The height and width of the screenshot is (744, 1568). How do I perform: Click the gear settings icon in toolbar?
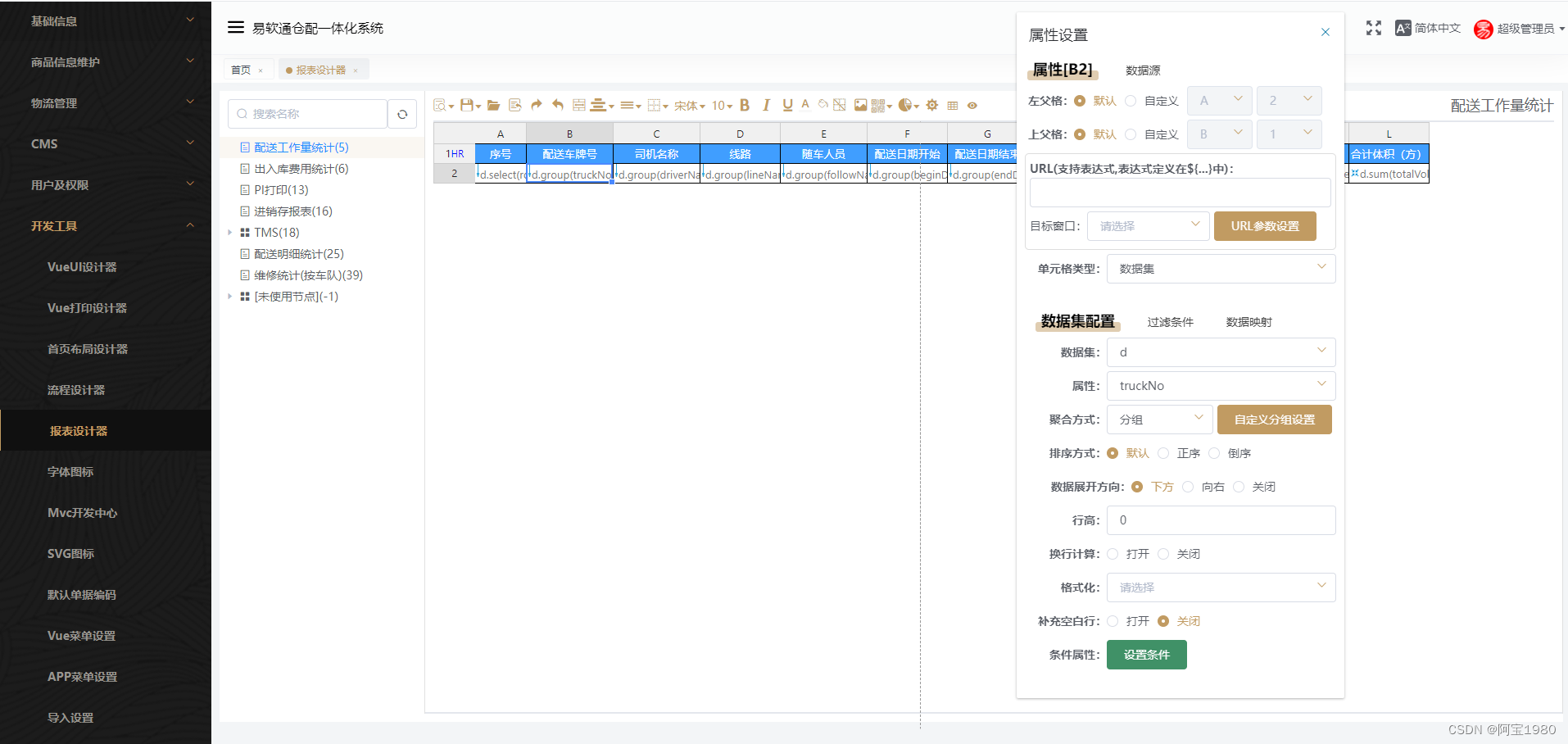pyautogui.click(x=932, y=105)
